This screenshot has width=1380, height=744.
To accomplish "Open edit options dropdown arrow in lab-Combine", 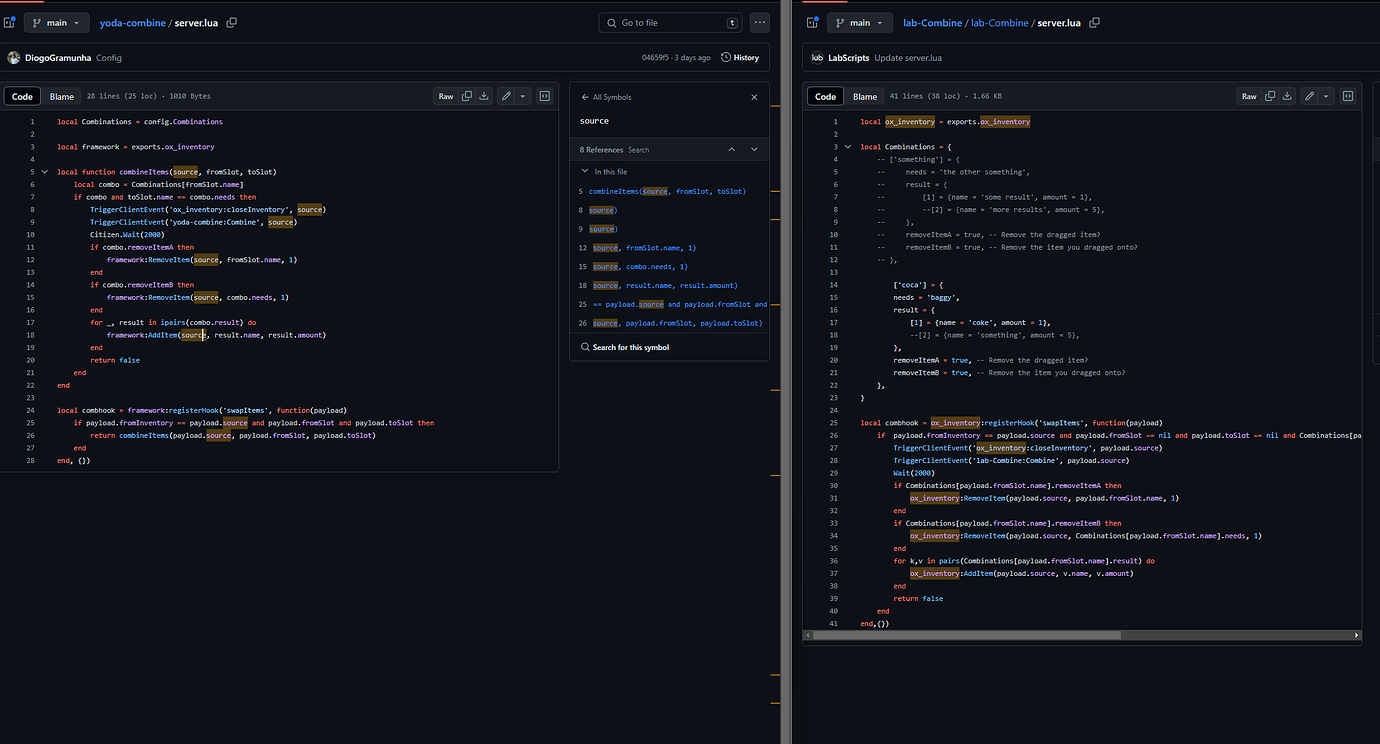I will tap(1326, 96).
